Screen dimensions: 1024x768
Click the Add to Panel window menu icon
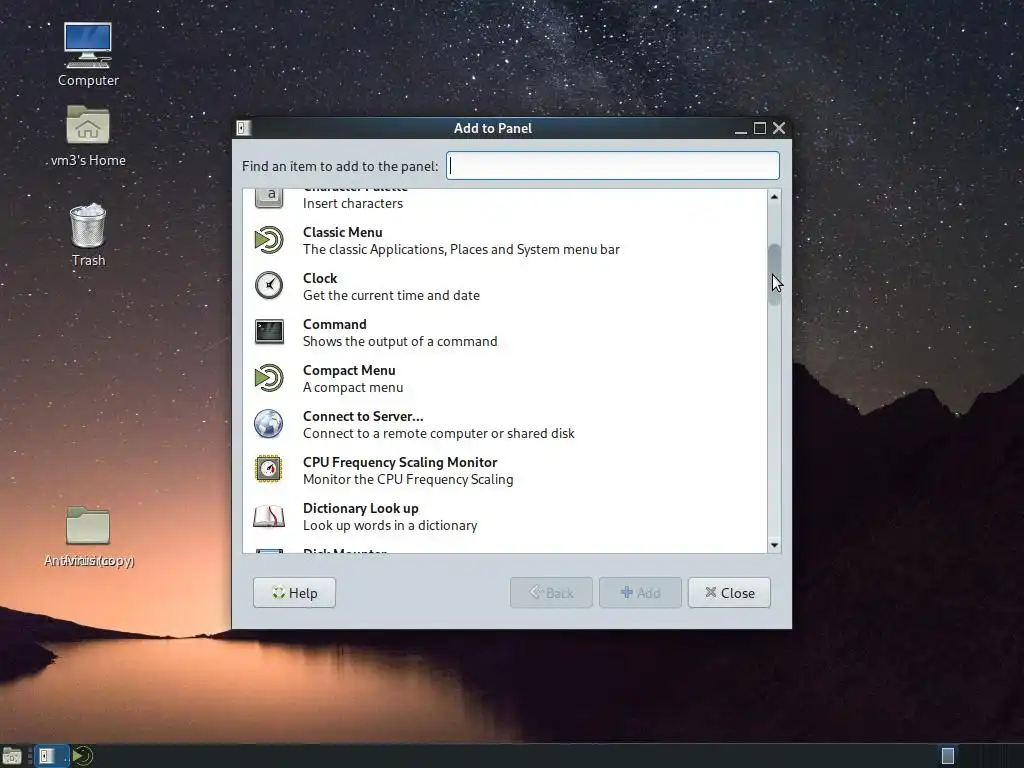(x=244, y=128)
